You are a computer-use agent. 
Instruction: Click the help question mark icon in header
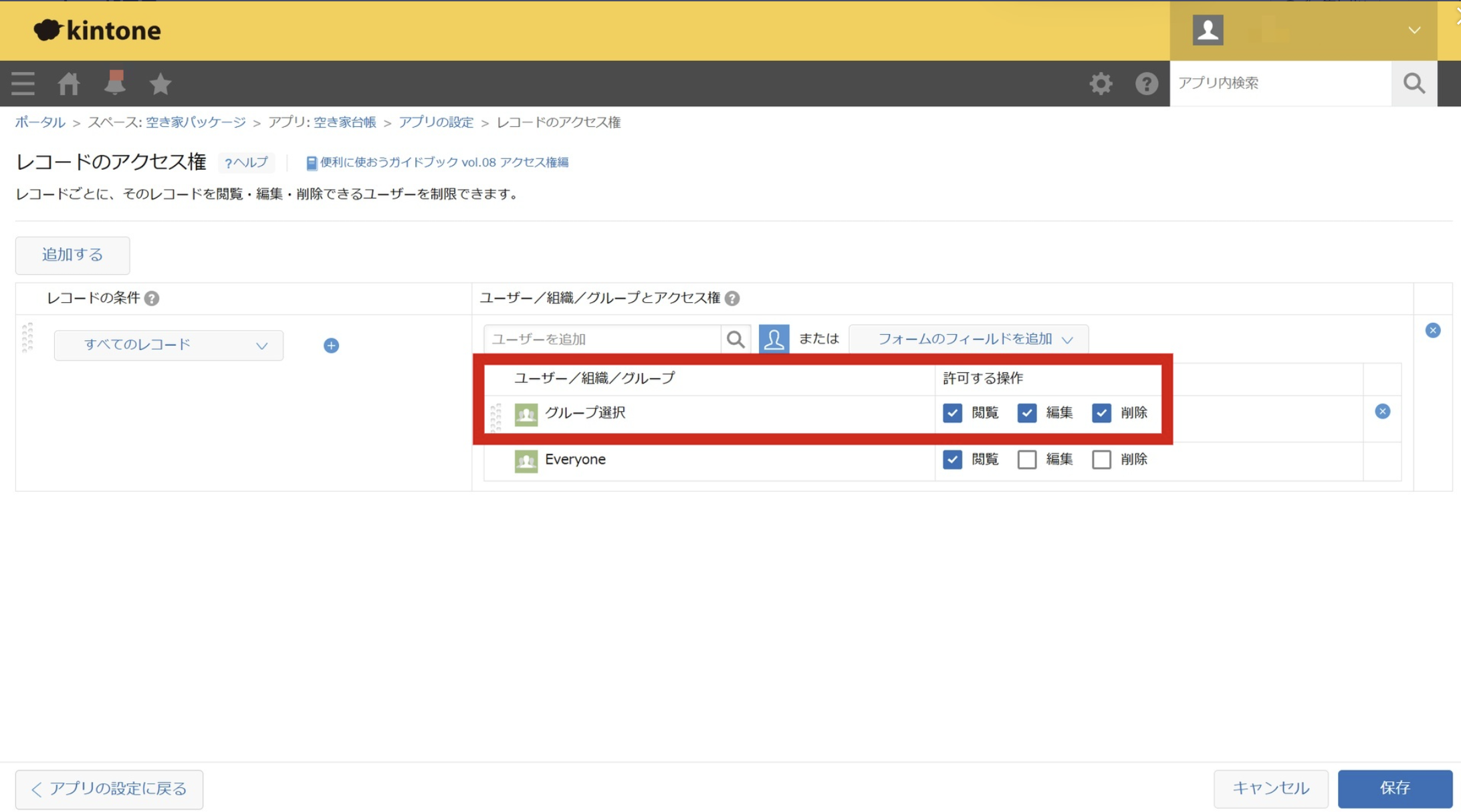(x=1146, y=84)
